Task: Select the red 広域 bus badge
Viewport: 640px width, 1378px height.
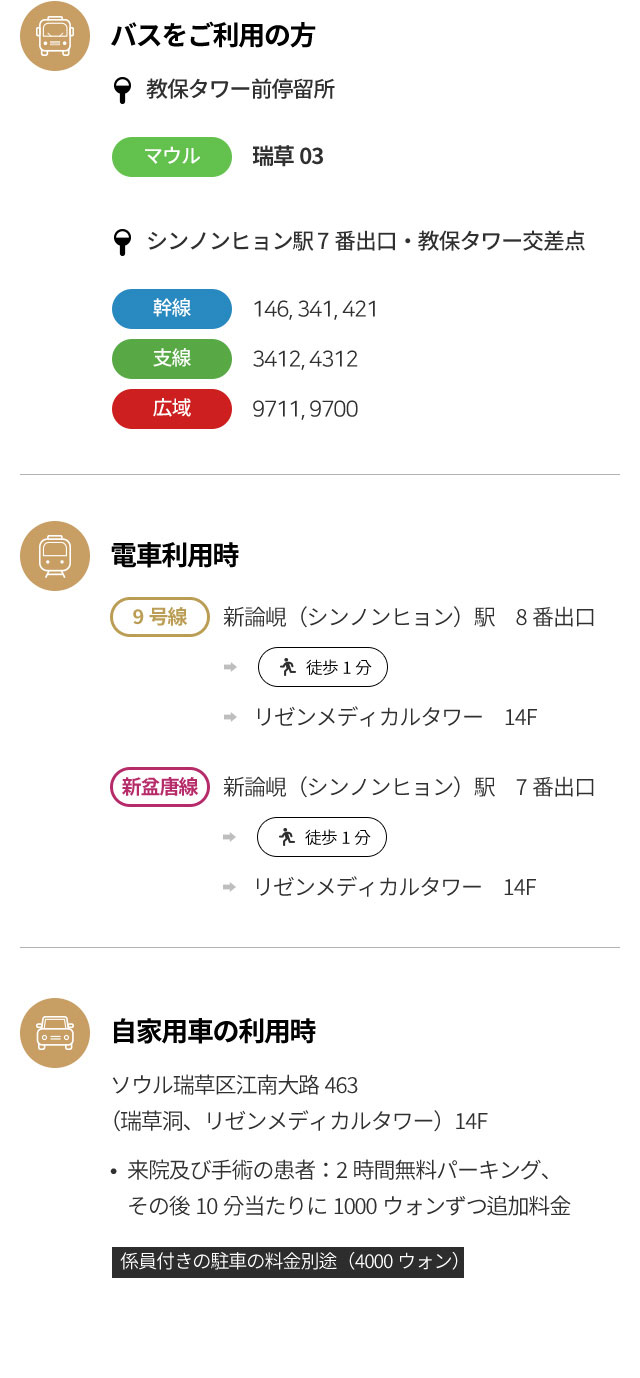Action: pos(172,409)
